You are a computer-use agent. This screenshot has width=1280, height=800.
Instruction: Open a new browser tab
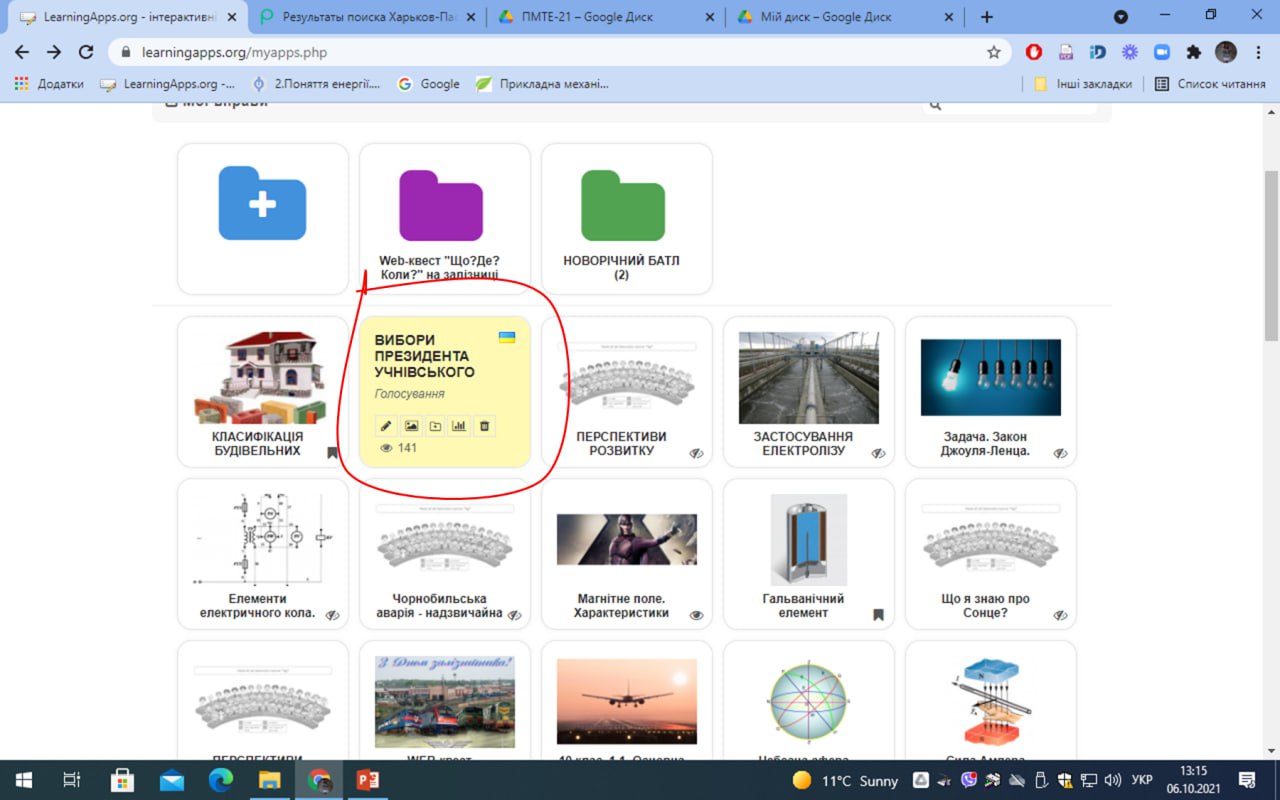(987, 17)
